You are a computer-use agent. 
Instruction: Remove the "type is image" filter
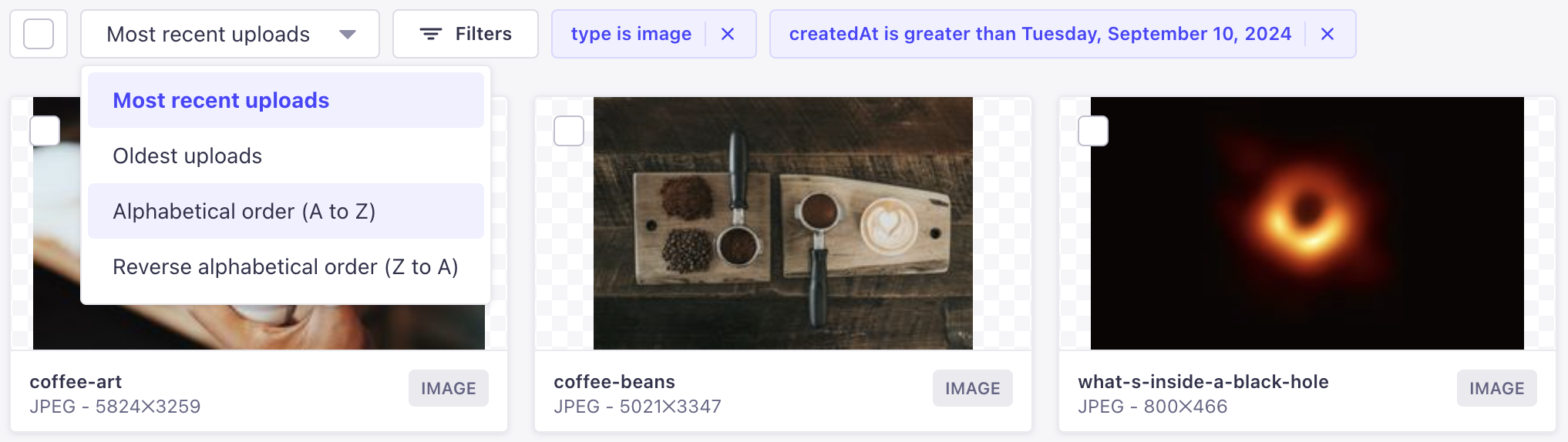point(728,34)
